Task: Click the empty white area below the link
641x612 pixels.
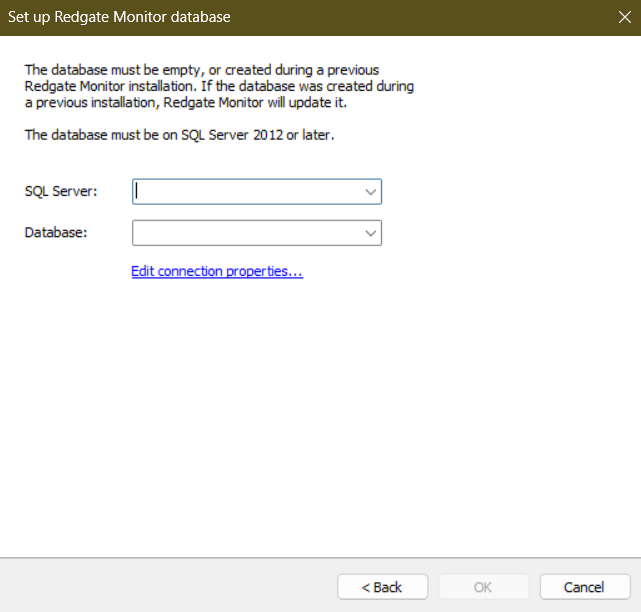Action: 320,420
